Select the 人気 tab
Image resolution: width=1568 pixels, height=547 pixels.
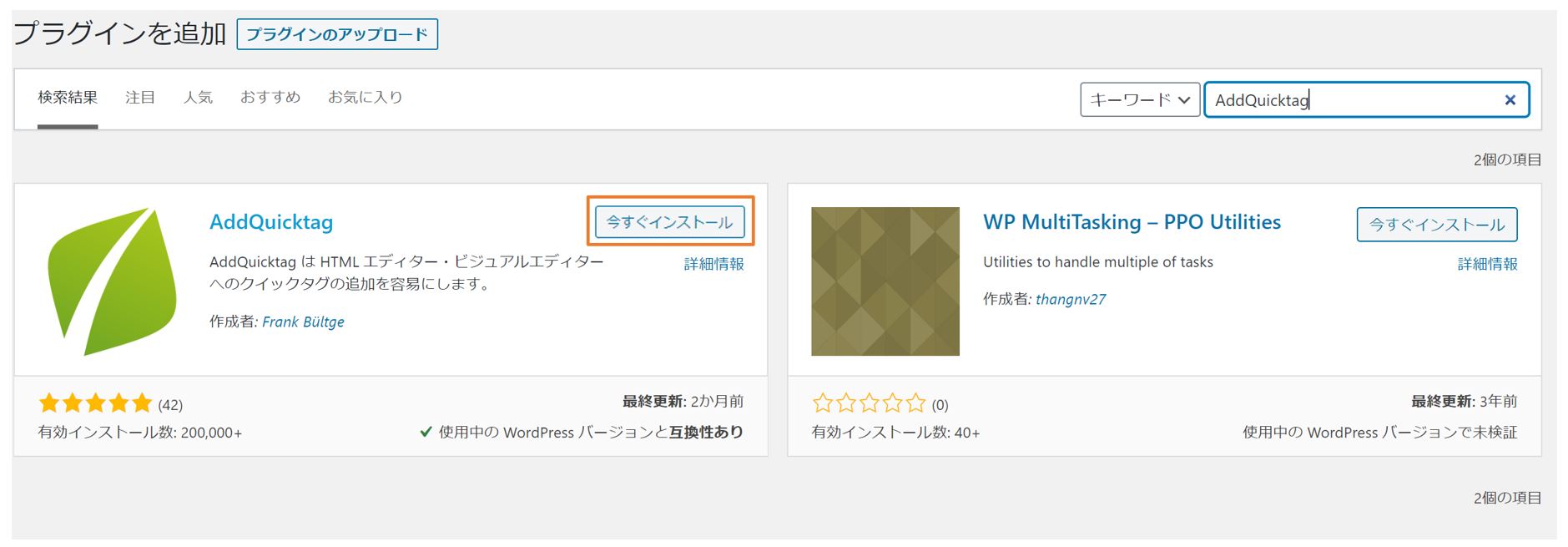[198, 98]
